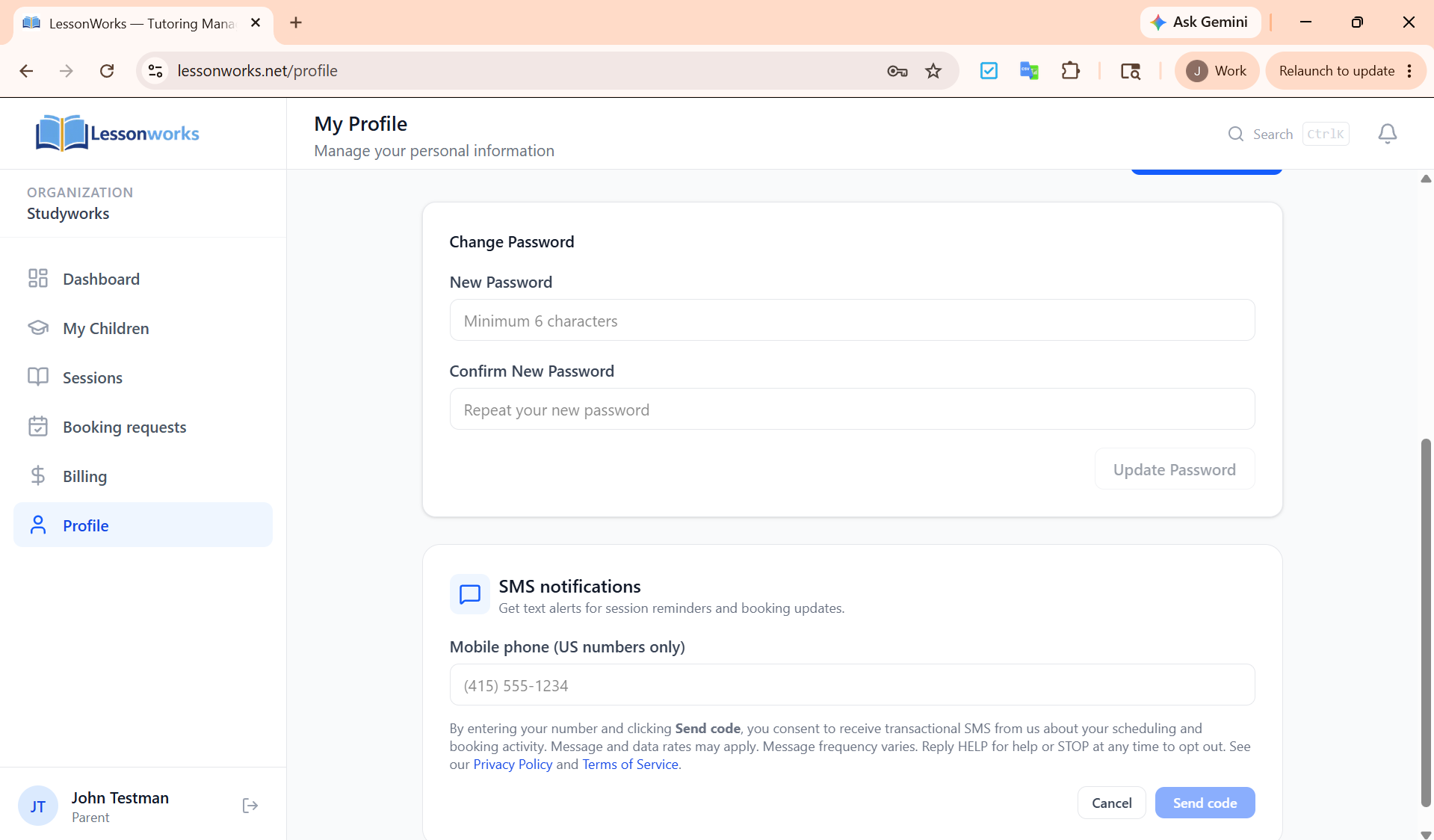Open the Chrome three-dot menu
This screenshot has height=840, width=1434.
pyautogui.click(x=1409, y=71)
